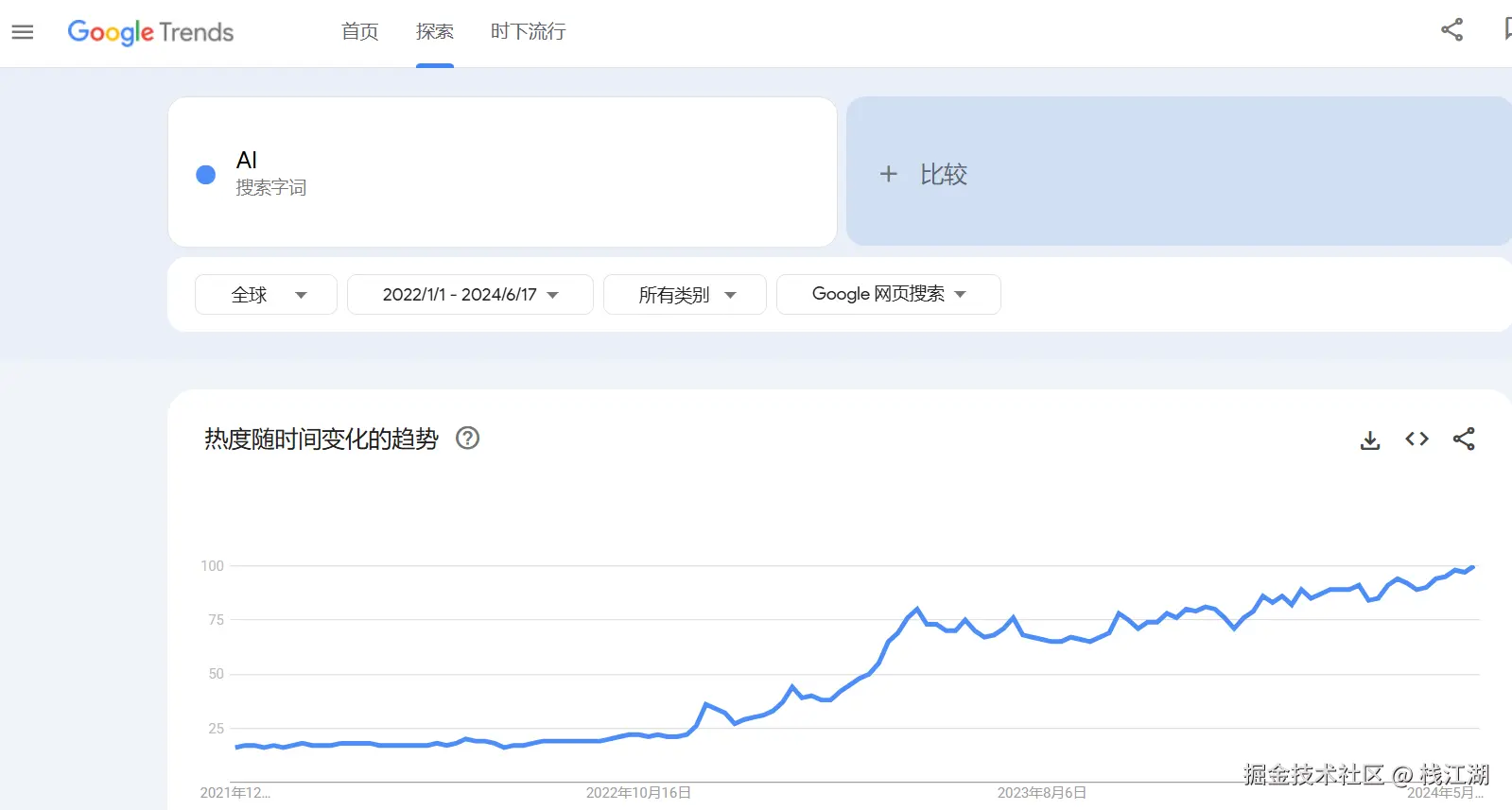Expand the 2022/1/1 - 2024/6/17 date range

[x=470, y=295]
